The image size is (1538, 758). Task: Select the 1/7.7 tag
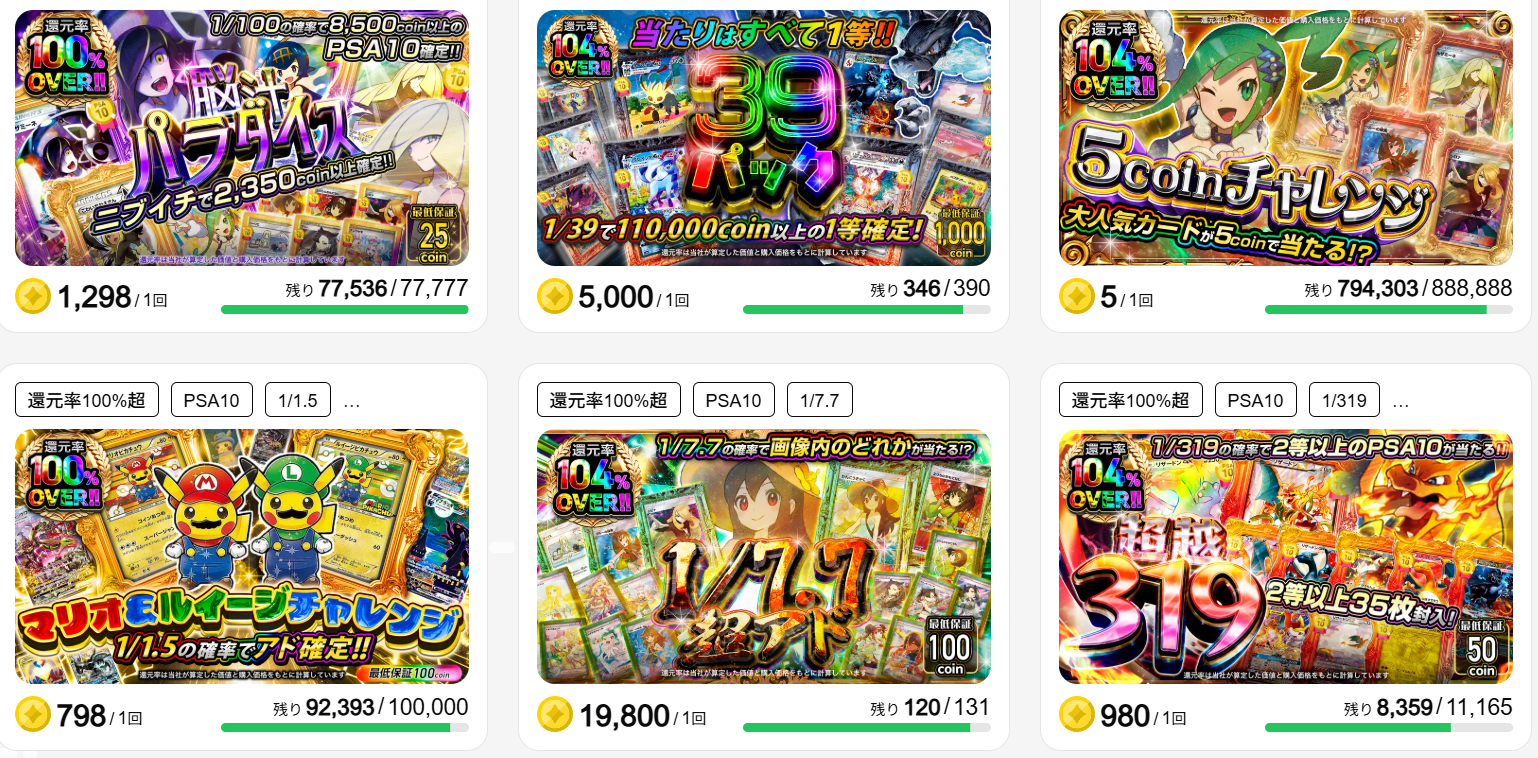[x=819, y=400]
